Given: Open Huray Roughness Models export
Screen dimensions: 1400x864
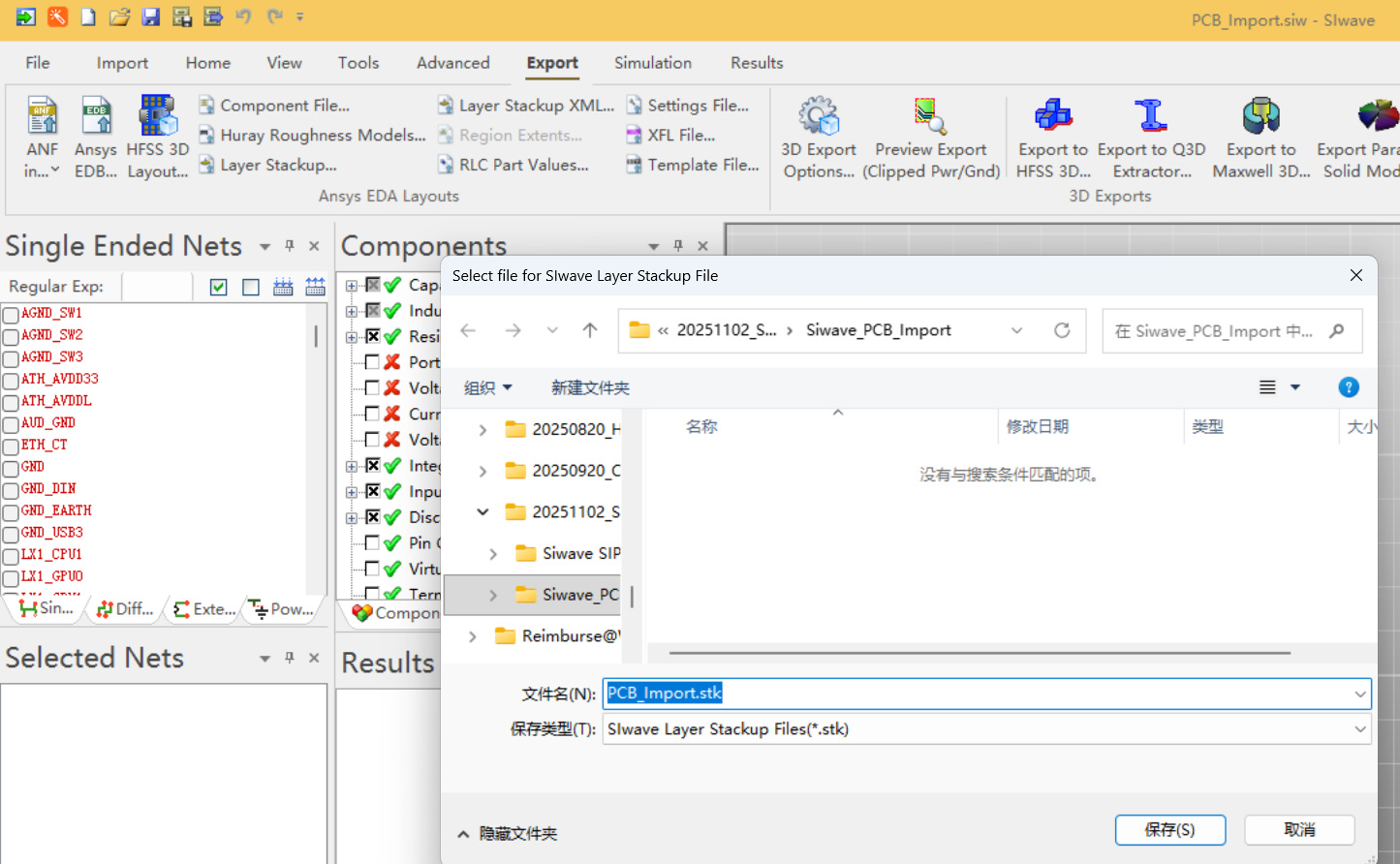Looking at the screenshot, I should pos(312,136).
